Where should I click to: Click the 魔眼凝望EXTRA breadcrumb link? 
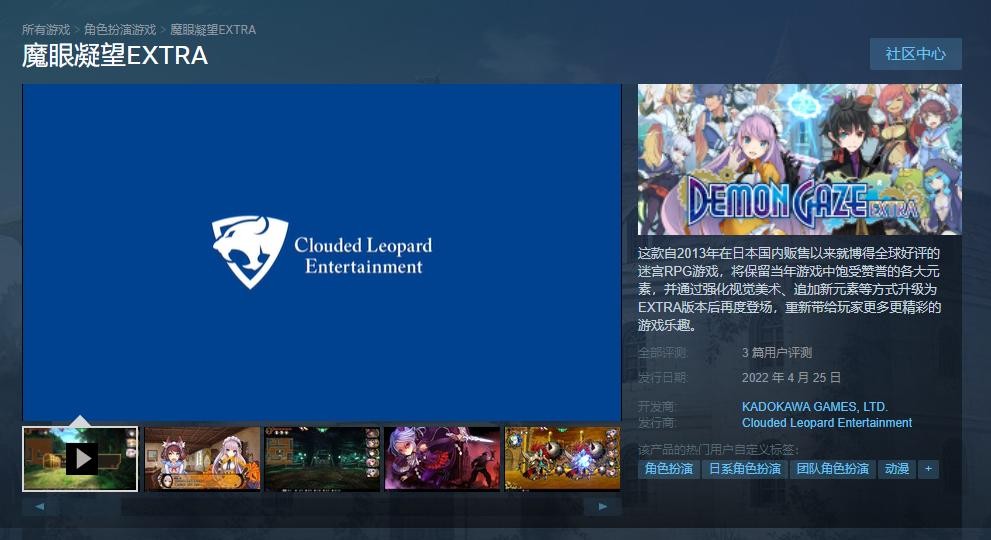213,30
